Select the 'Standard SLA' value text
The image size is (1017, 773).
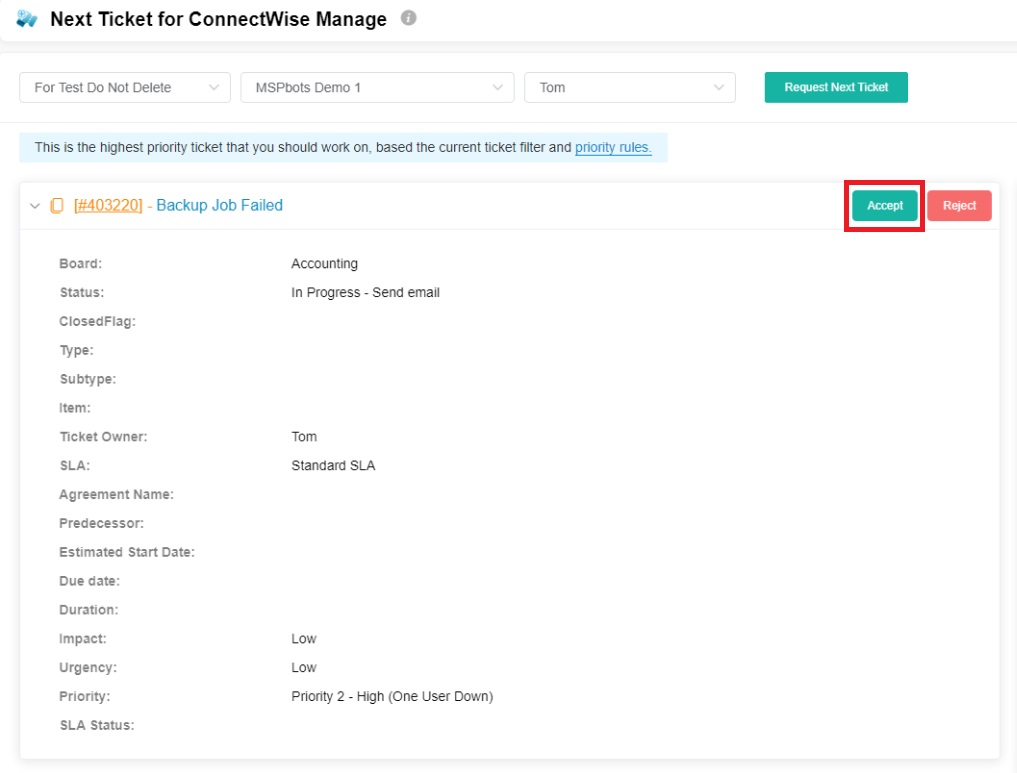point(333,466)
